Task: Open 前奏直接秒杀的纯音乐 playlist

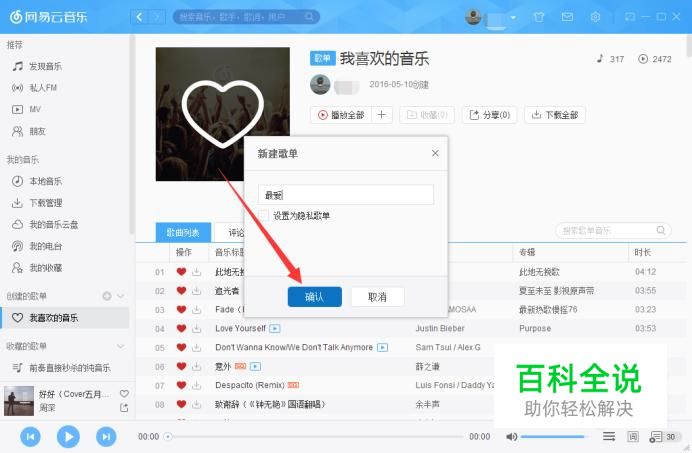Action: coord(61,367)
